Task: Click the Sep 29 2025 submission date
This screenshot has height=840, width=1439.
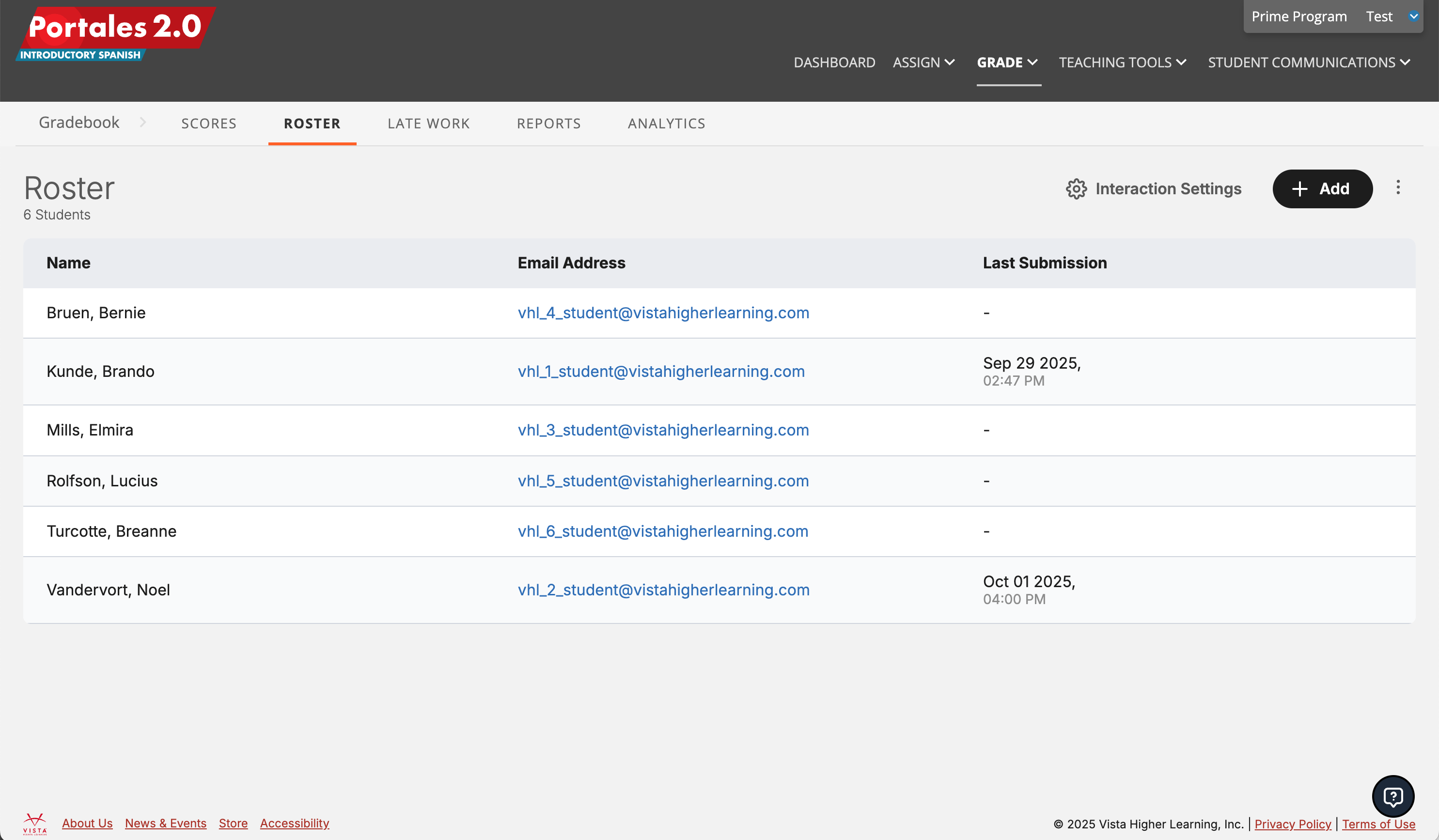Action: (x=1032, y=363)
